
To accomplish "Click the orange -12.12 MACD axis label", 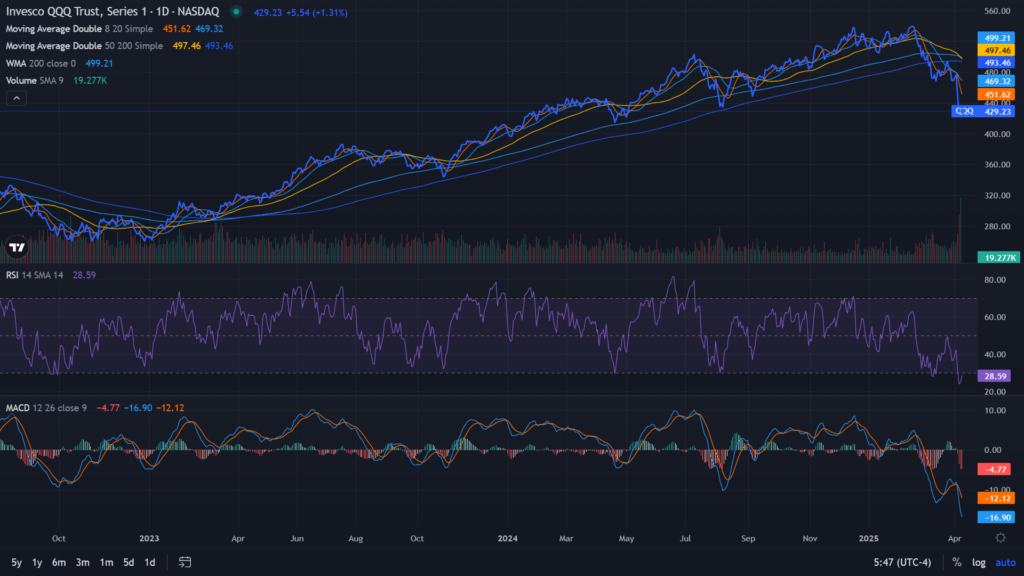I will pyautogui.click(x=997, y=498).
